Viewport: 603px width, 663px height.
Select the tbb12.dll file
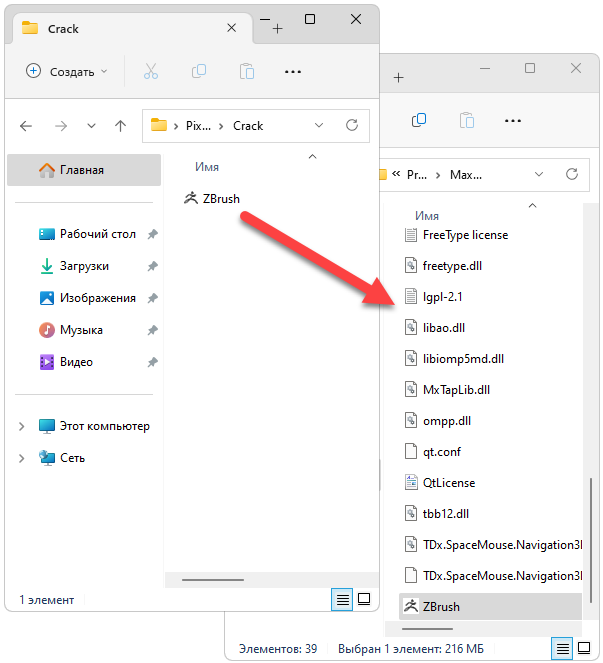click(437, 514)
